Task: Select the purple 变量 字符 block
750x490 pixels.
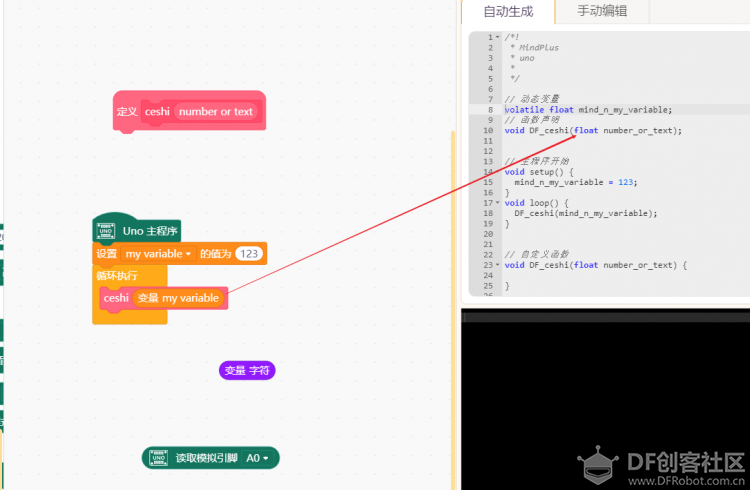Action: click(247, 370)
